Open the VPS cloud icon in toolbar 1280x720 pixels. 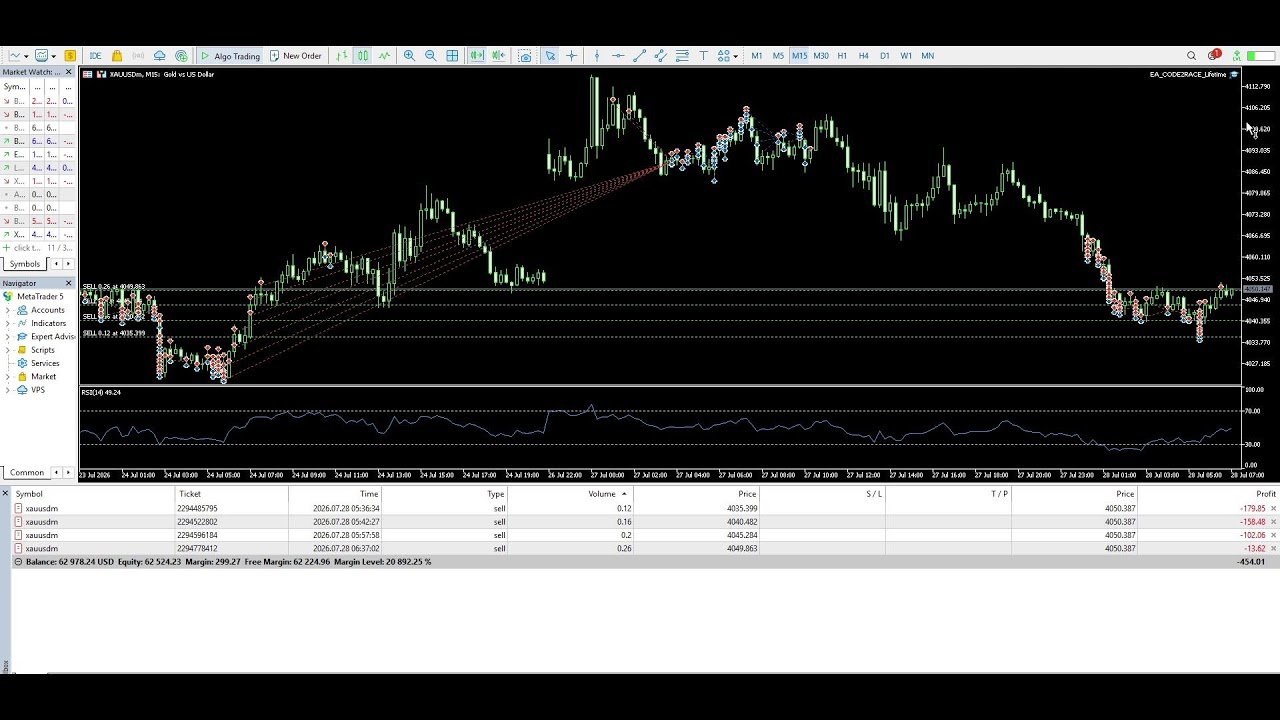160,56
